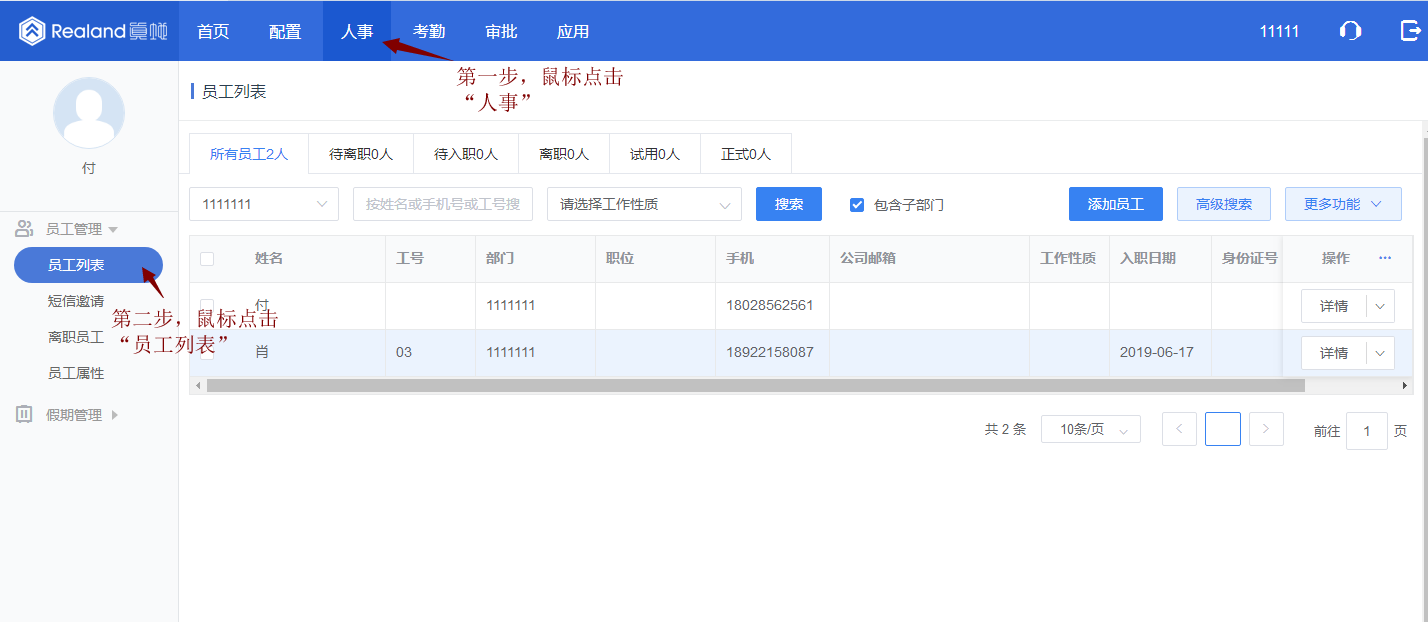The image size is (1428, 622).
Task: Select all rows via header checkbox
Action: [206, 258]
